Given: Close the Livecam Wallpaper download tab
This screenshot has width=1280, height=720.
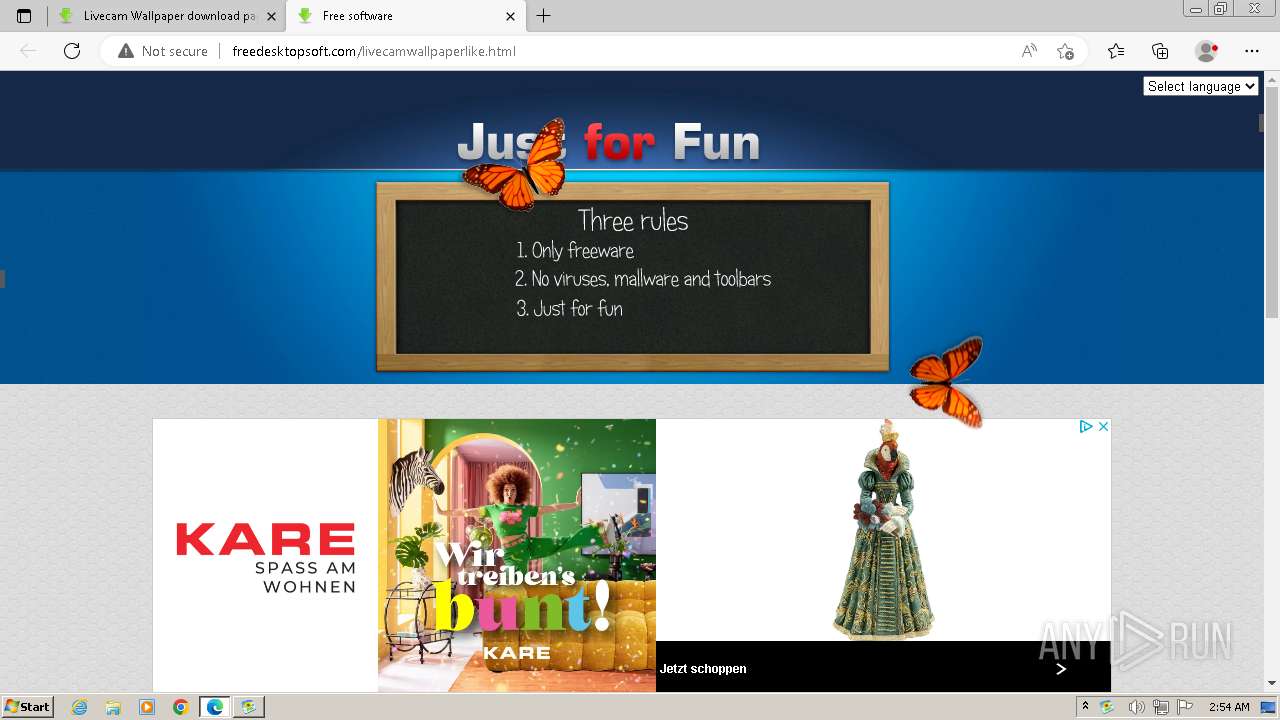Looking at the screenshot, I should [x=271, y=16].
